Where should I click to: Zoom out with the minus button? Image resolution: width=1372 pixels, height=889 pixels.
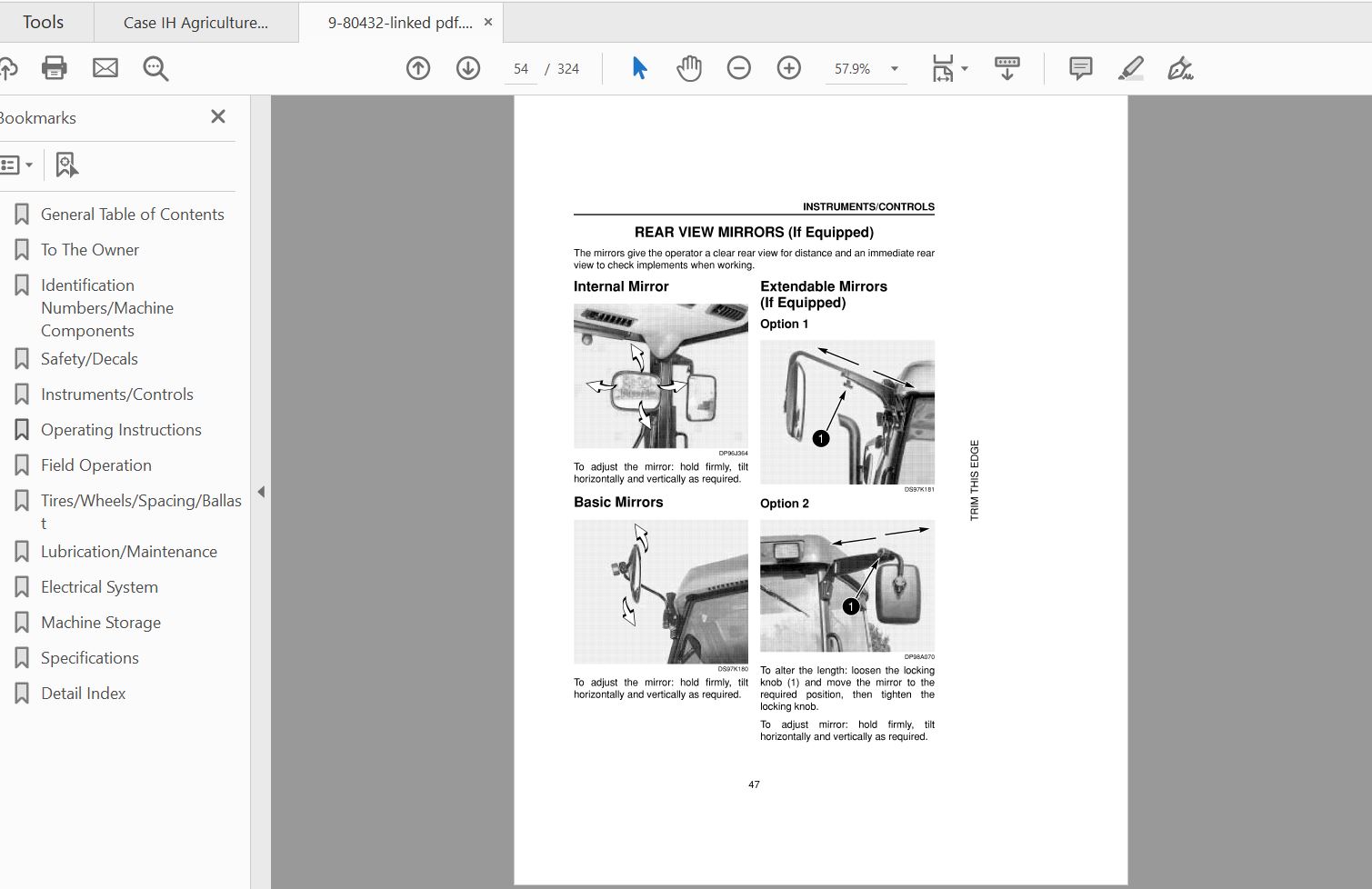tap(739, 68)
